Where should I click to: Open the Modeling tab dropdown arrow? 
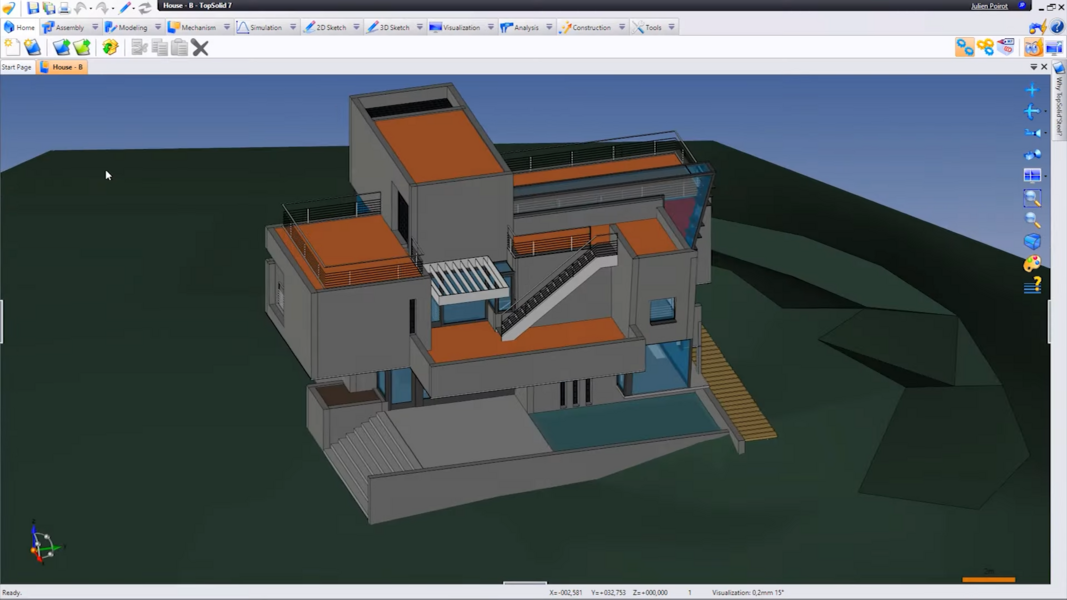click(x=156, y=27)
